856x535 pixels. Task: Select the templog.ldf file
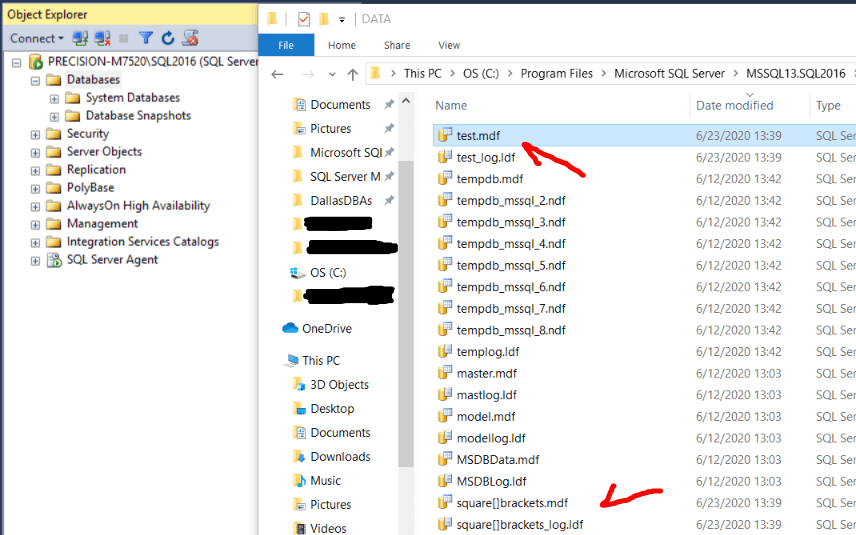pyautogui.click(x=488, y=352)
